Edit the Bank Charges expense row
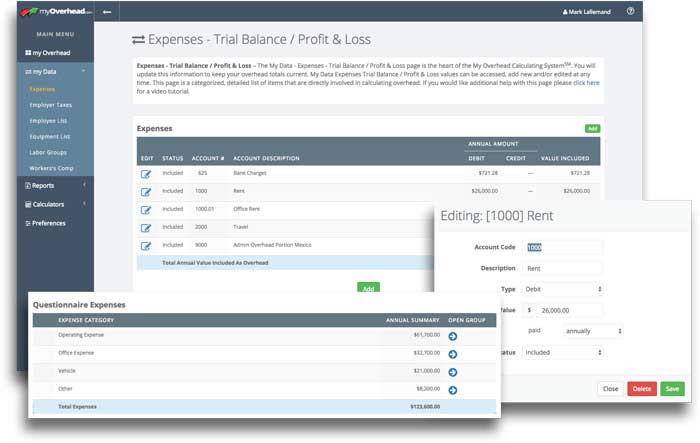 pos(146,174)
